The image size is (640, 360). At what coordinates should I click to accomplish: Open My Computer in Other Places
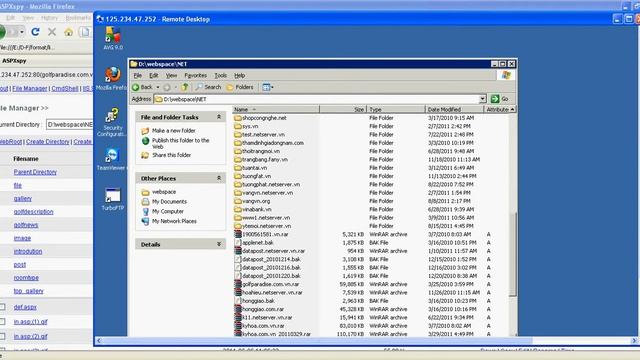168,211
